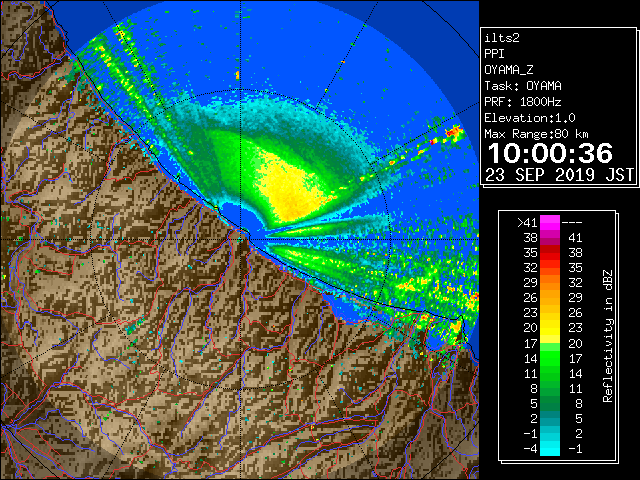Click the 'Reflectivity in dBZ' legend title
The height and width of the screenshot is (480, 640).
(608, 336)
